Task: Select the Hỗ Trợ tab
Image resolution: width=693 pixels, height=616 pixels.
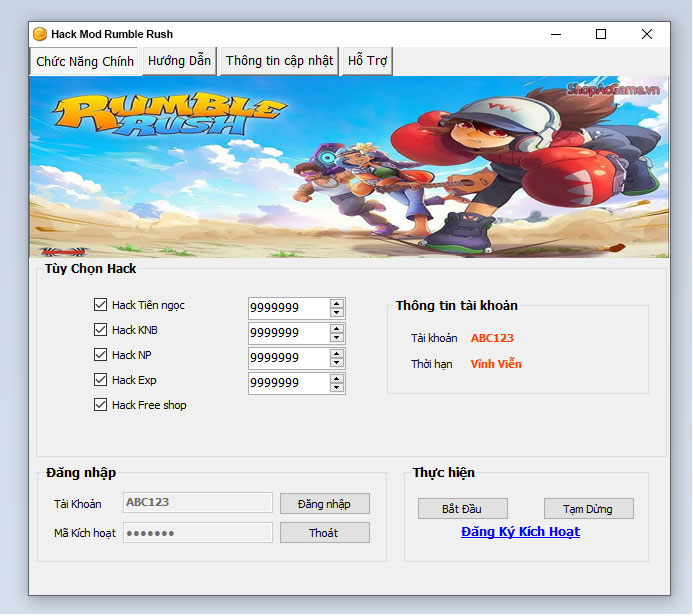Action: click(x=367, y=61)
